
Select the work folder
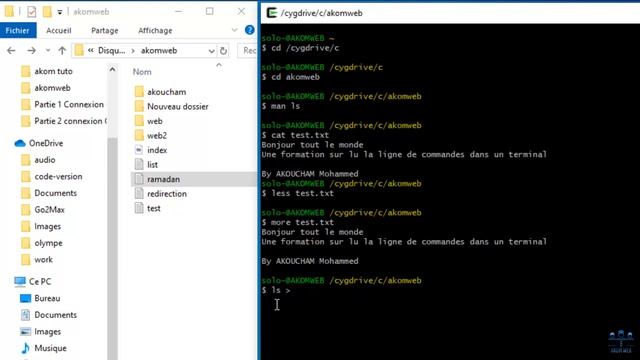(43, 260)
